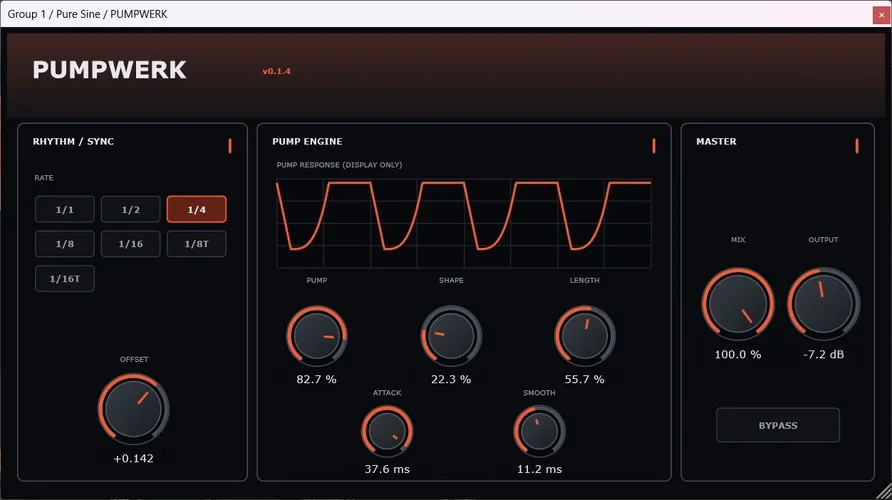Click the SMOOTH knob
Image resolution: width=892 pixels, height=500 pixels.
(x=539, y=431)
